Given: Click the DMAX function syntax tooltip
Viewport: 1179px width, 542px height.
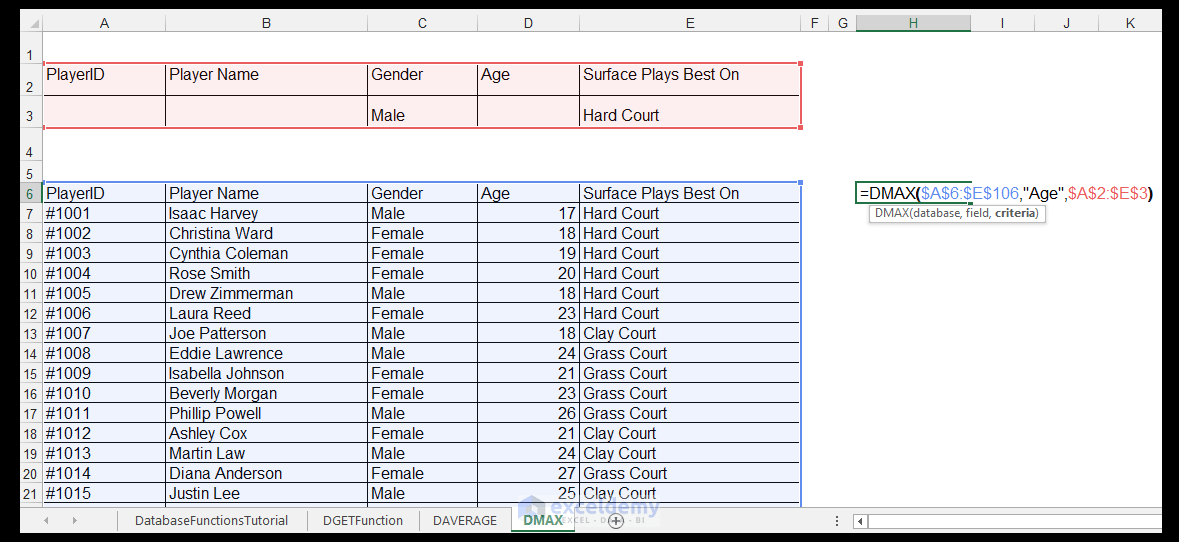Looking at the screenshot, I should tap(957, 213).
